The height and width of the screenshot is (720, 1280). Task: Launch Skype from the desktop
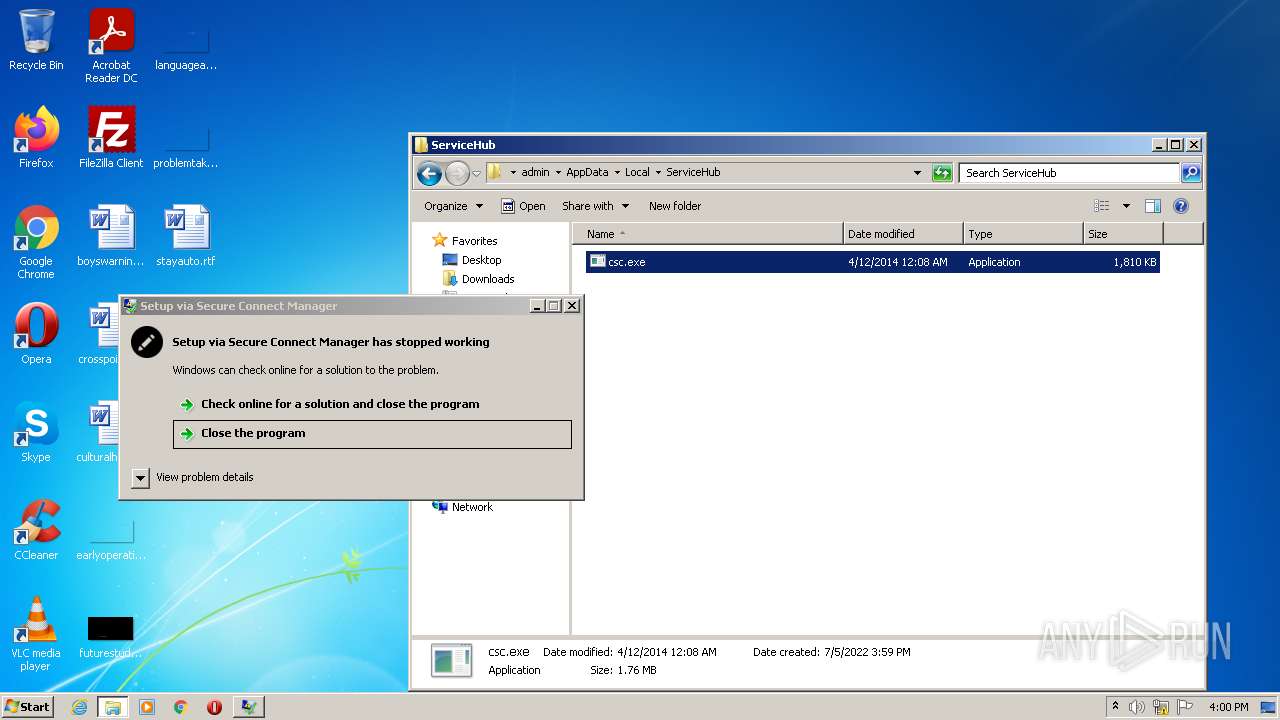point(36,432)
